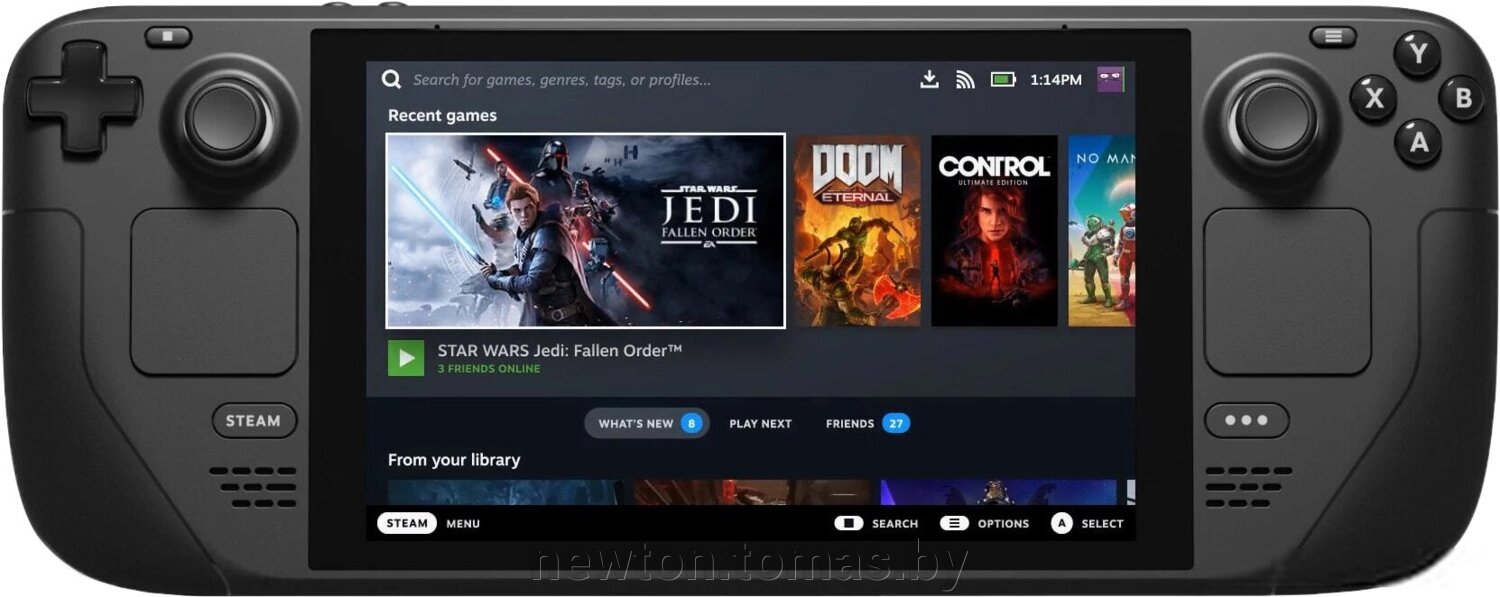The width and height of the screenshot is (1500, 597).
Task: Check the battery status icon
Action: coord(1003,80)
